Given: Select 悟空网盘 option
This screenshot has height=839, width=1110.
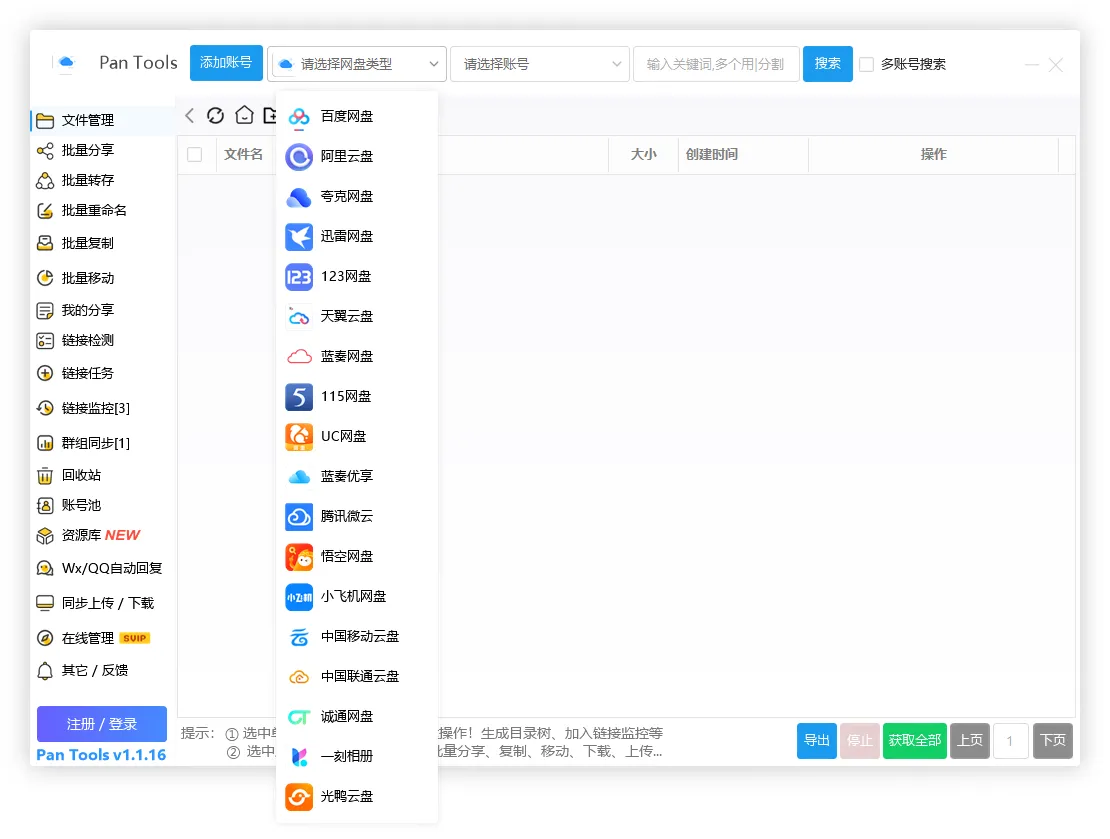Looking at the screenshot, I should pos(357,557).
